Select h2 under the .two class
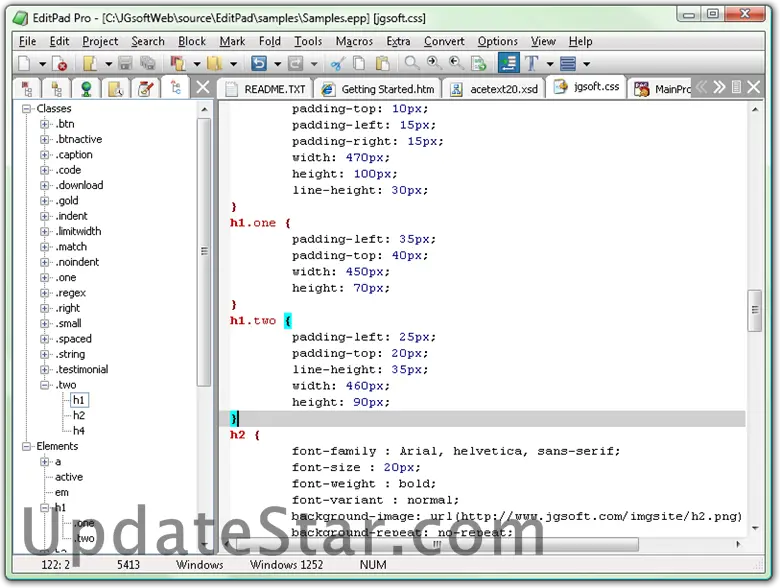The height and width of the screenshot is (588, 780). click(79, 415)
